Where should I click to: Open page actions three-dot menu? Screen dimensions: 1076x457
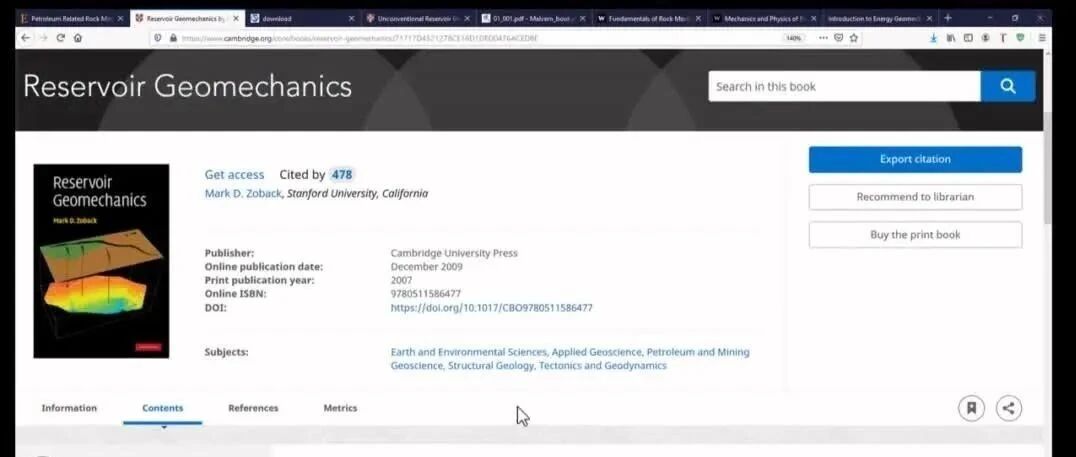pyautogui.click(x=823, y=38)
